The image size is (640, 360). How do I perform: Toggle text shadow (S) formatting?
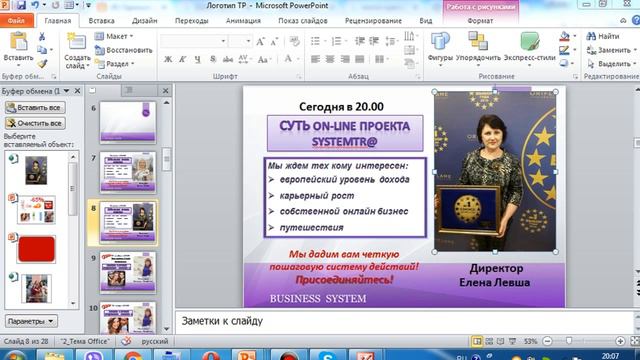213,60
